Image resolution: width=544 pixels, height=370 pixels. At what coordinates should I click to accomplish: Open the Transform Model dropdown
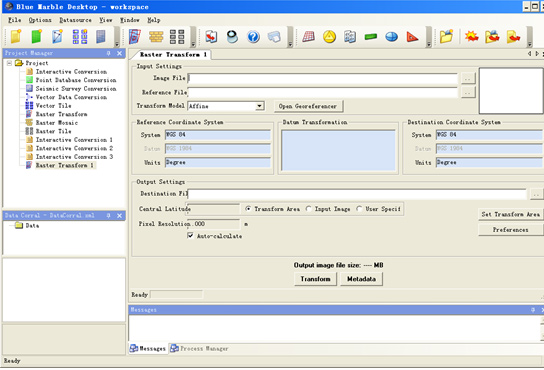tap(260, 106)
